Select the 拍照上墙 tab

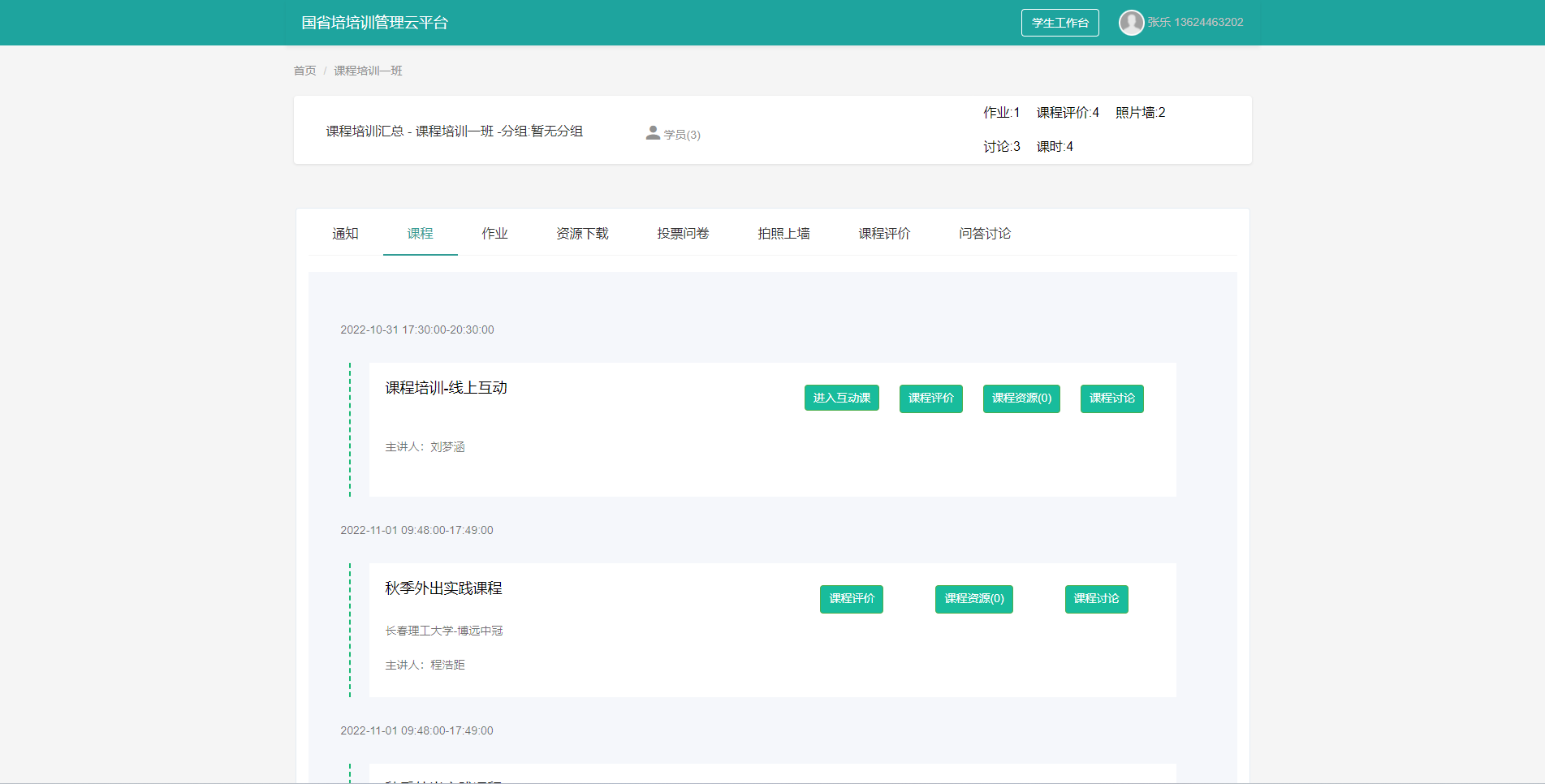783,234
